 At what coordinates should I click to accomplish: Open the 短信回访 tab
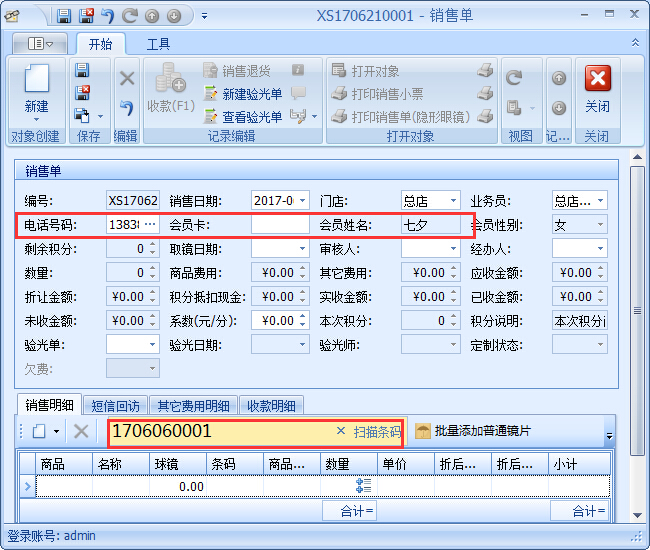(x=118, y=406)
